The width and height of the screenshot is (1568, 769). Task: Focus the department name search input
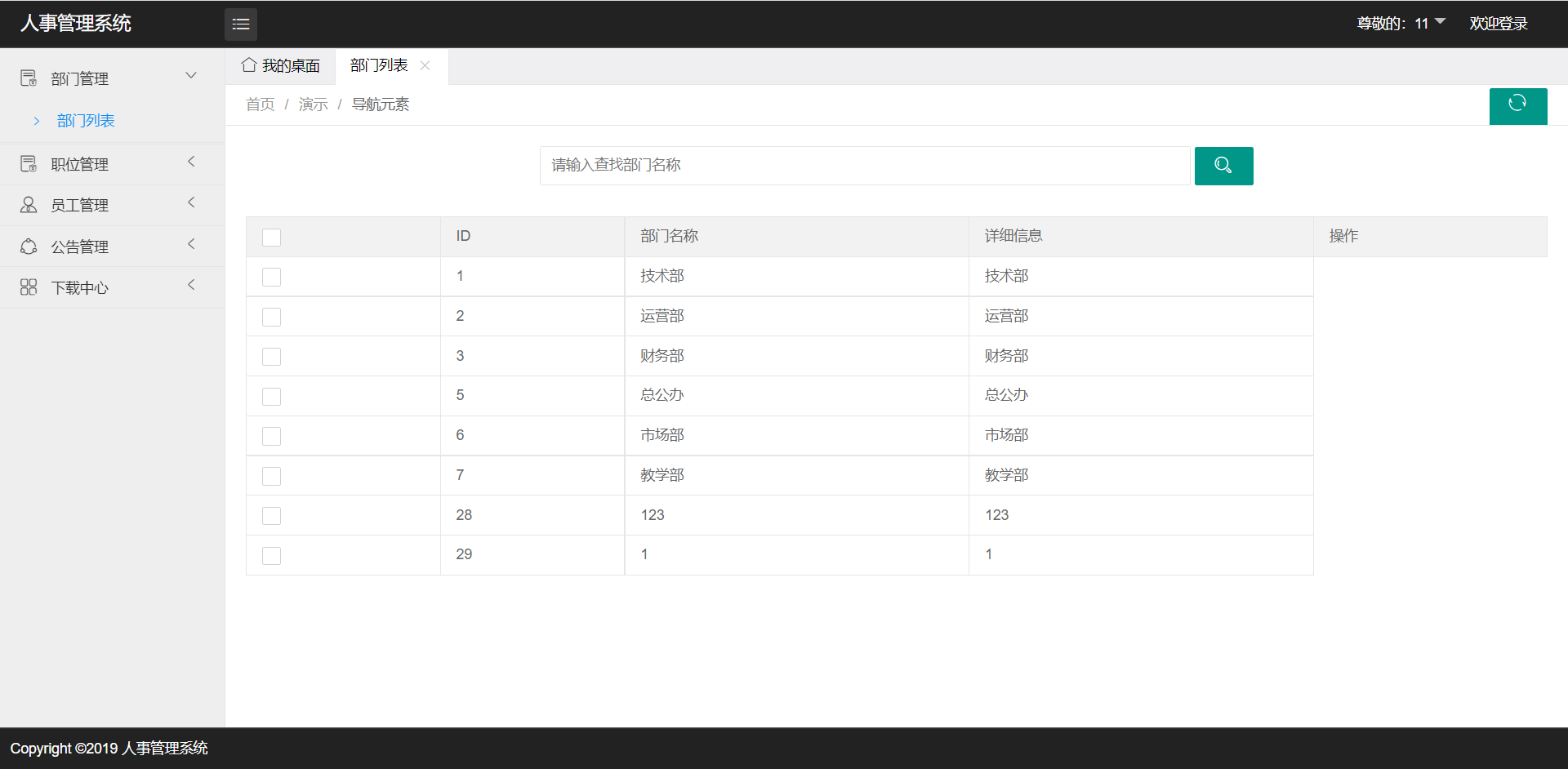click(864, 166)
